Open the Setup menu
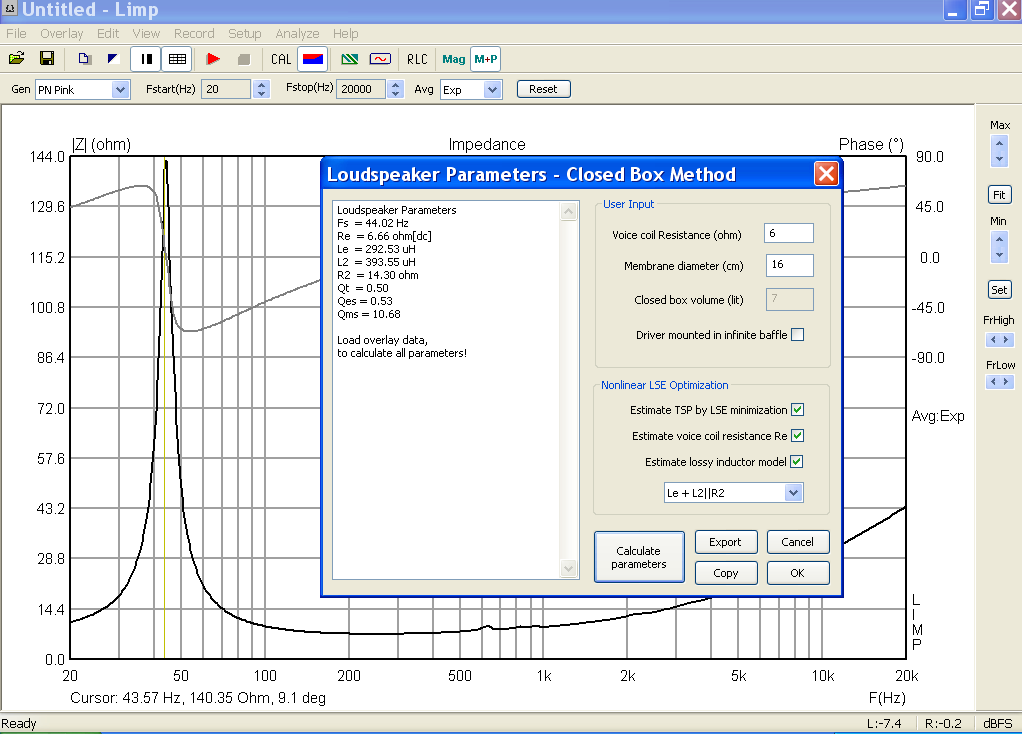 click(x=244, y=34)
